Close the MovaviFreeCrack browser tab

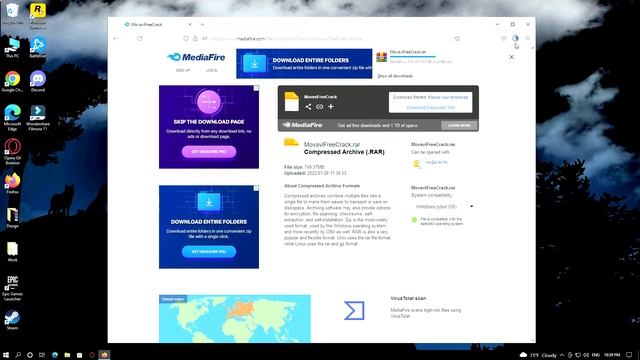tap(190, 24)
